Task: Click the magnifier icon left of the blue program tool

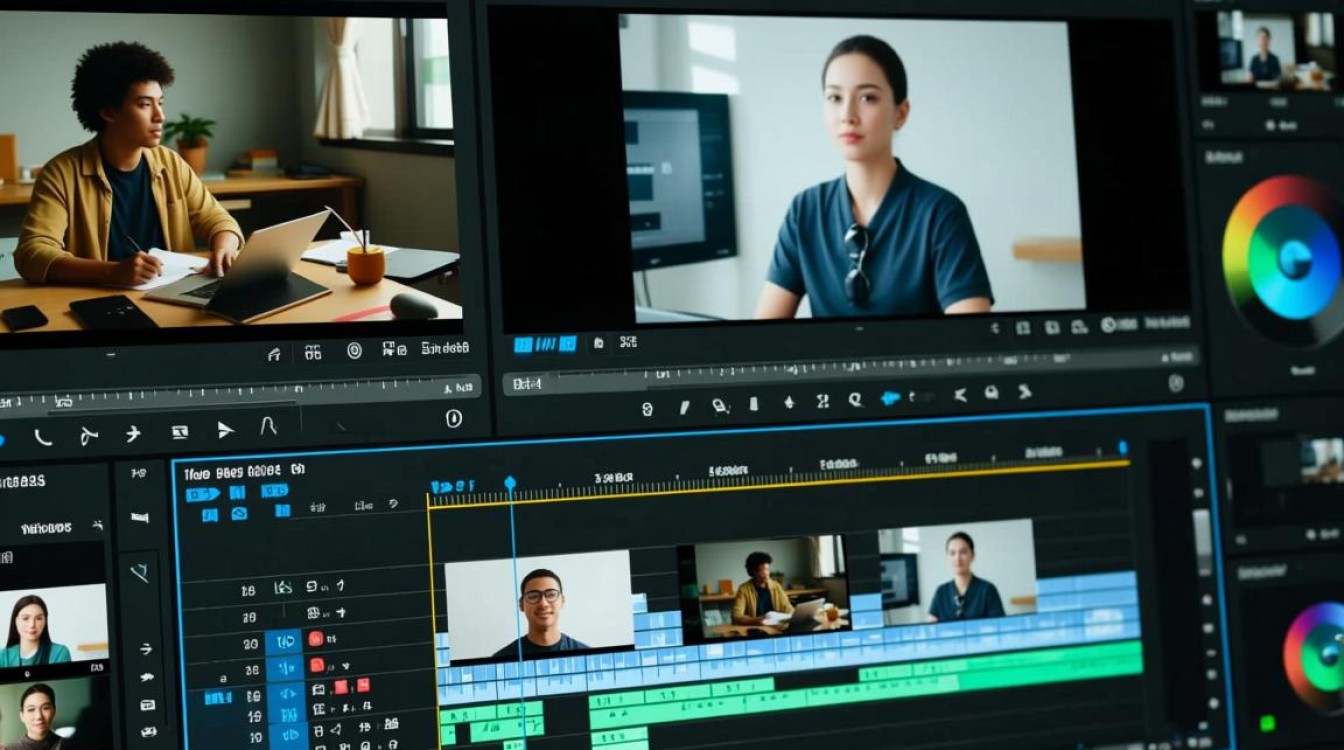Action: pyautogui.click(x=856, y=399)
